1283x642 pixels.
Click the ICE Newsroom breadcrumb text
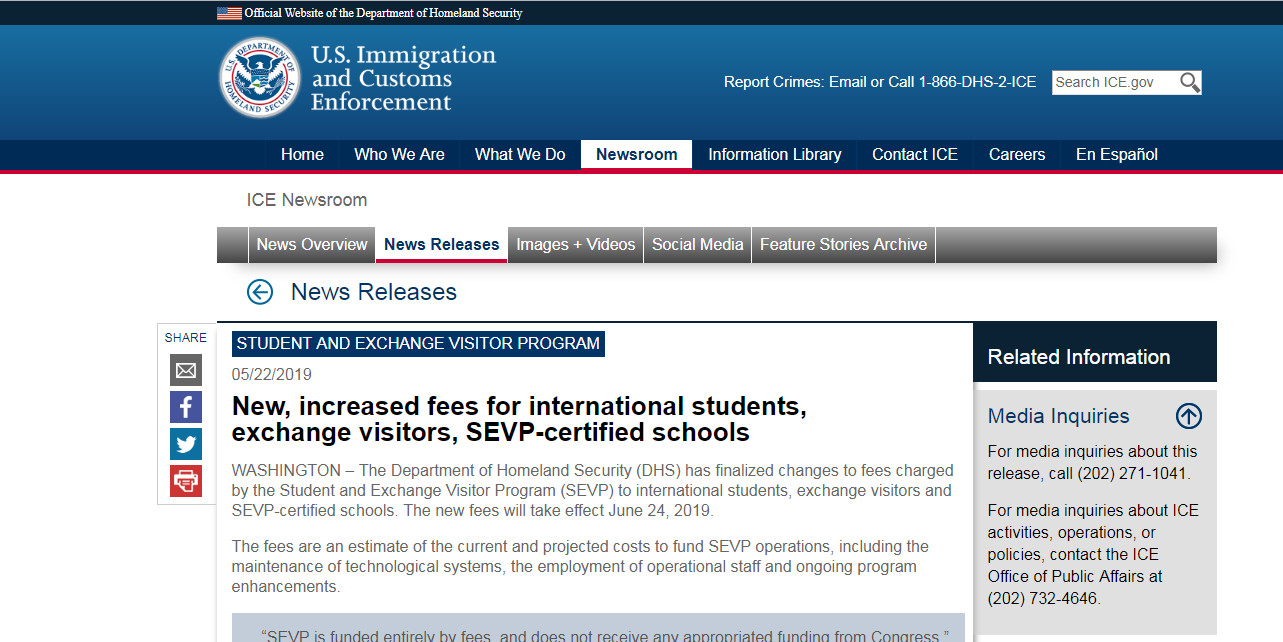(307, 200)
